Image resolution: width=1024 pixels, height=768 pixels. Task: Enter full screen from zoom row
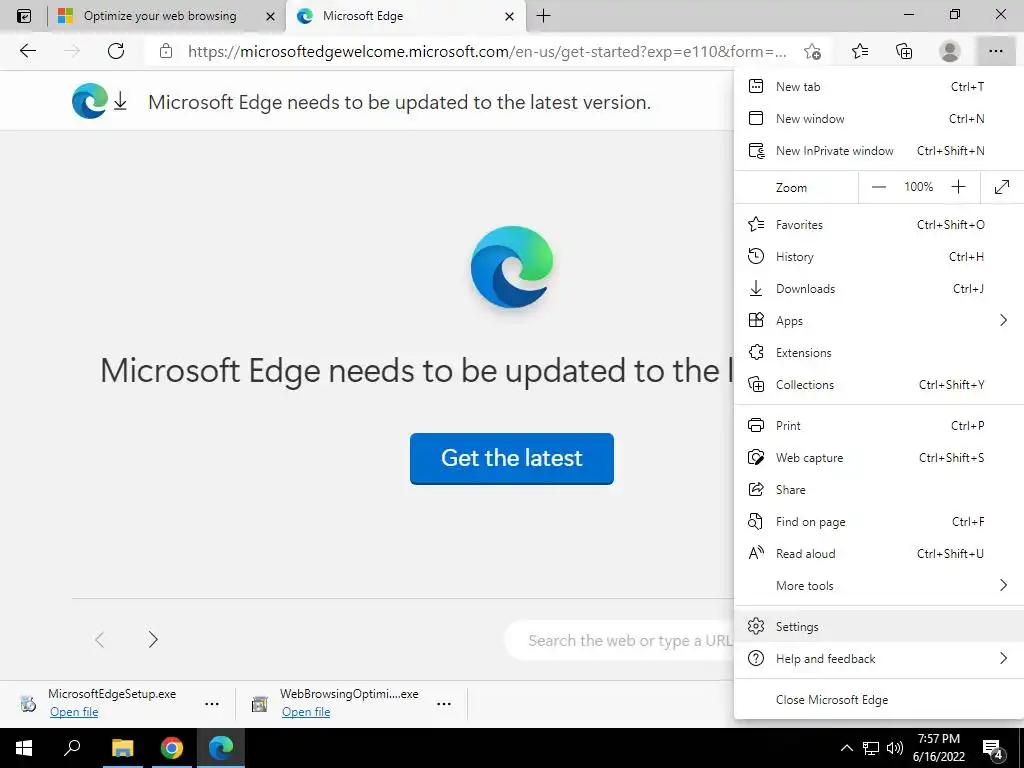[x=1002, y=187]
